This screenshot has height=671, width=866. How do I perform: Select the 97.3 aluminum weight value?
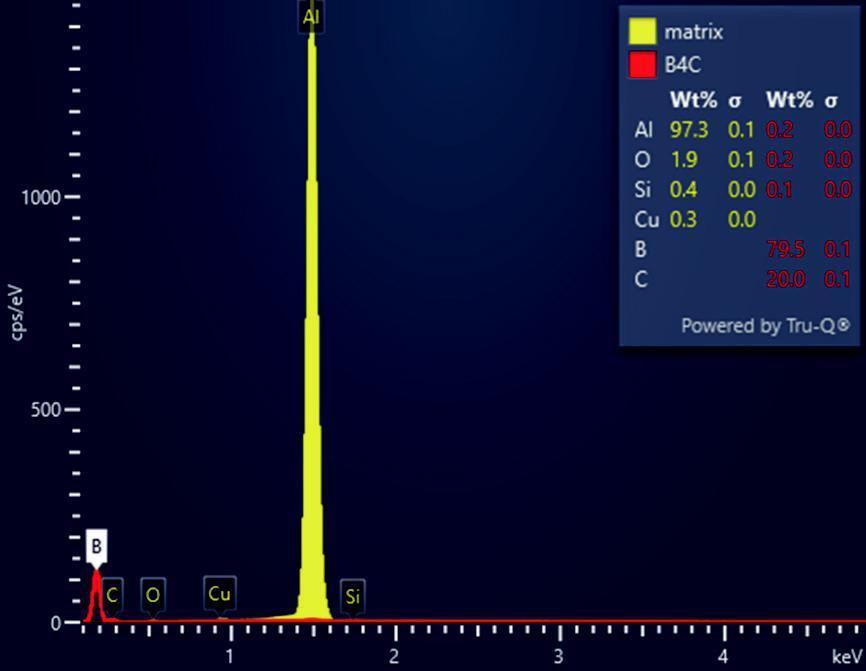point(688,130)
